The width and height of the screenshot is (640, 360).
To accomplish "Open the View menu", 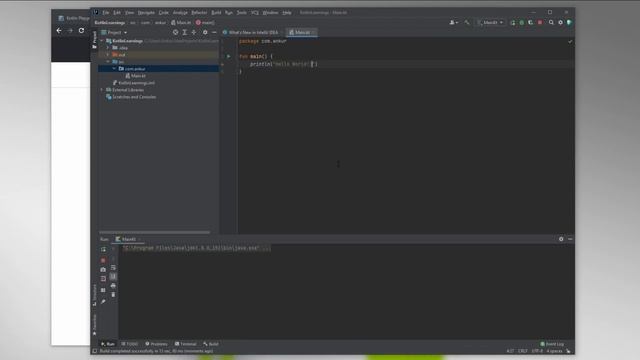I will [x=129, y=13].
